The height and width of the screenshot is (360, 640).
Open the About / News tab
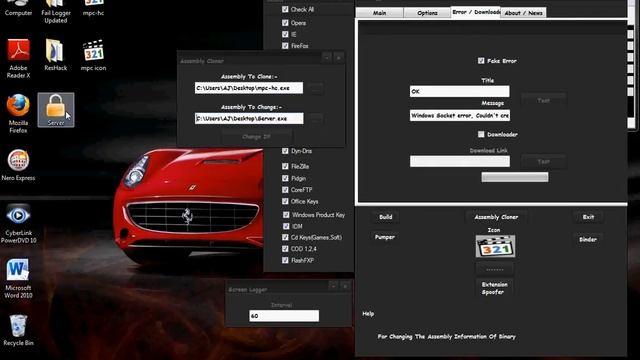523,13
